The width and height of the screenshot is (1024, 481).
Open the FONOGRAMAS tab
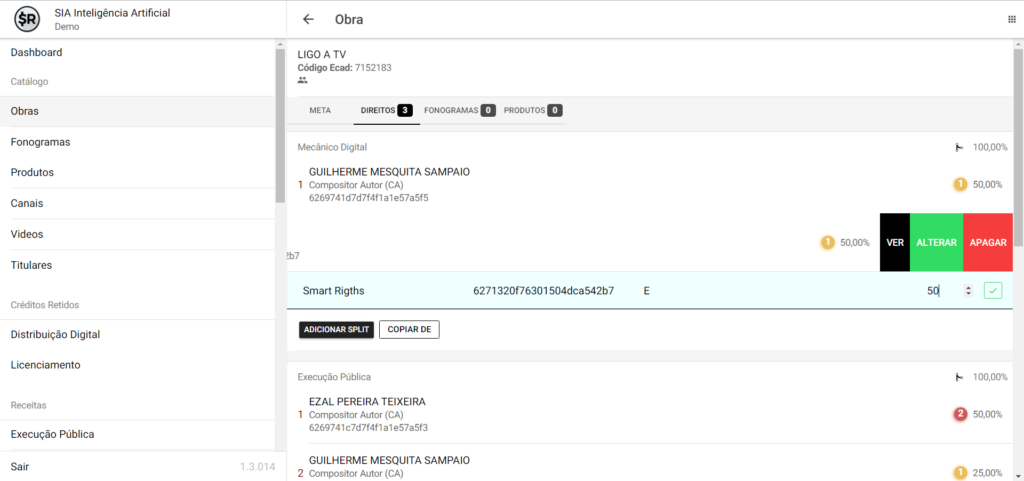[459, 110]
